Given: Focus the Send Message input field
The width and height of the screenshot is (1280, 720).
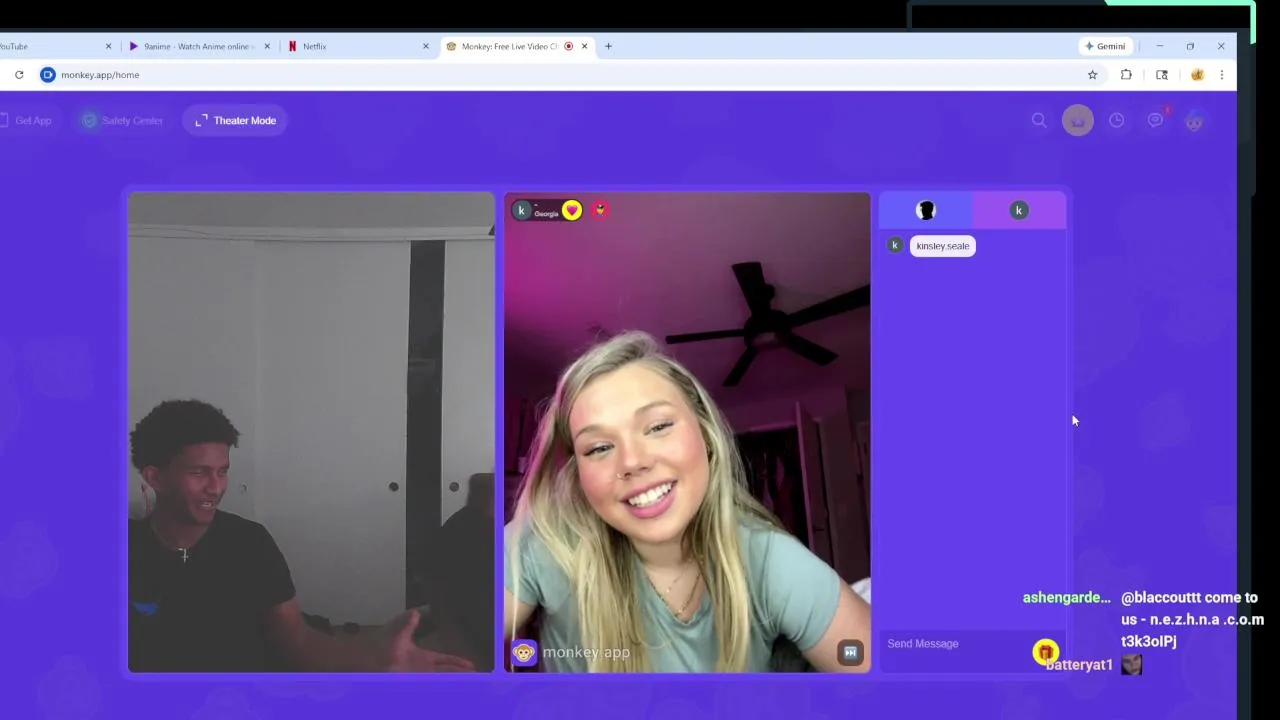Looking at the screenshot, I should pyautogui.click(x=955, y=644).
